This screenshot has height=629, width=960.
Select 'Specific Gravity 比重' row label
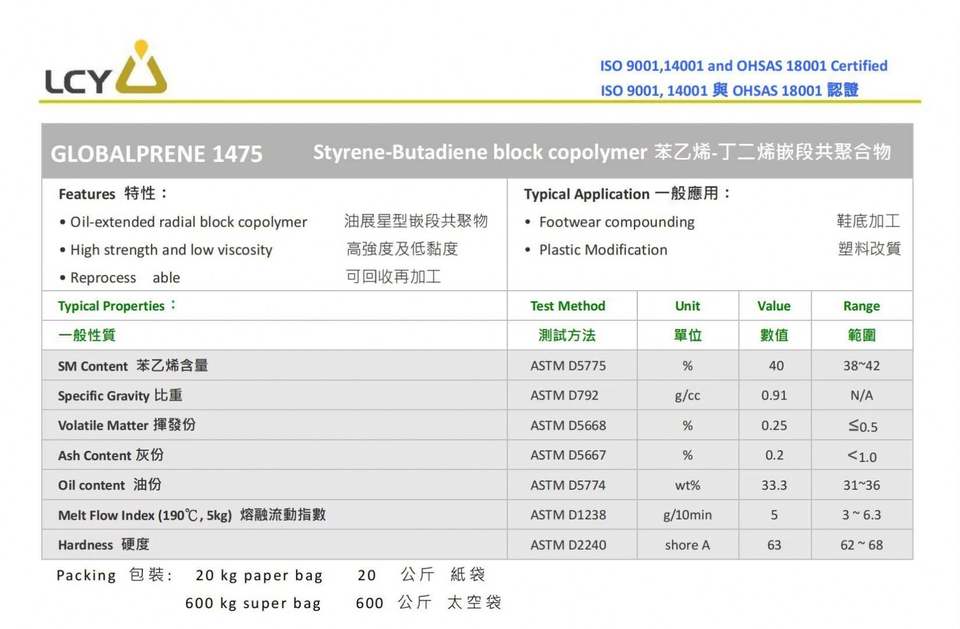(120, 396)
